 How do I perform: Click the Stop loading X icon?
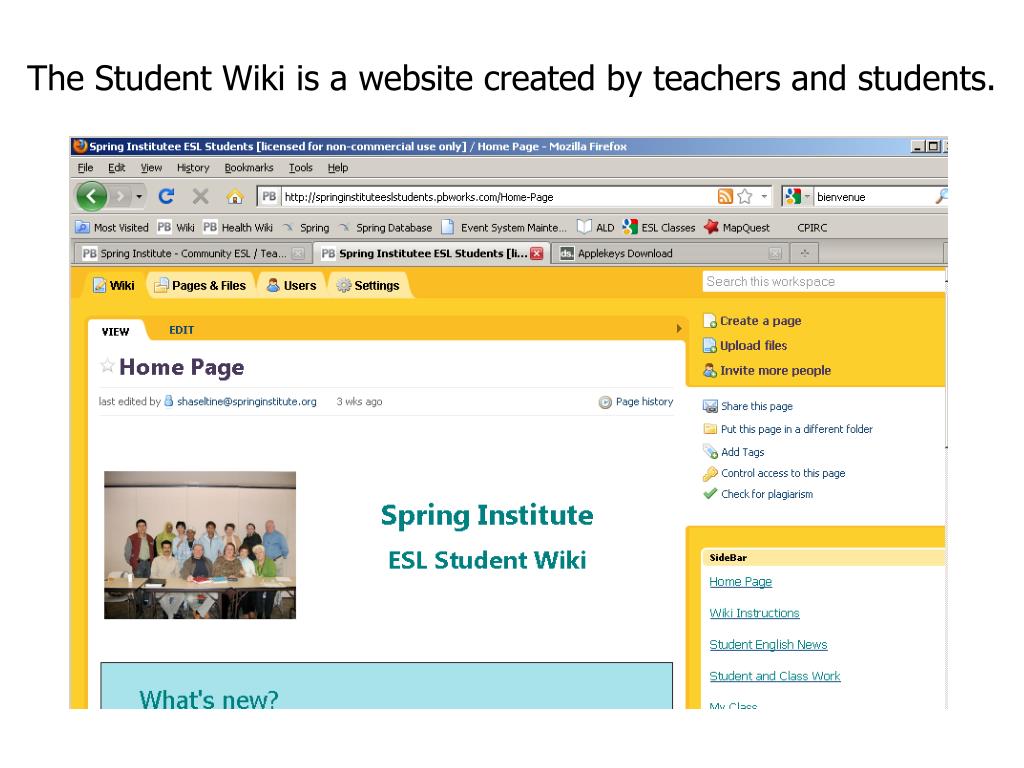pos(200,196)
